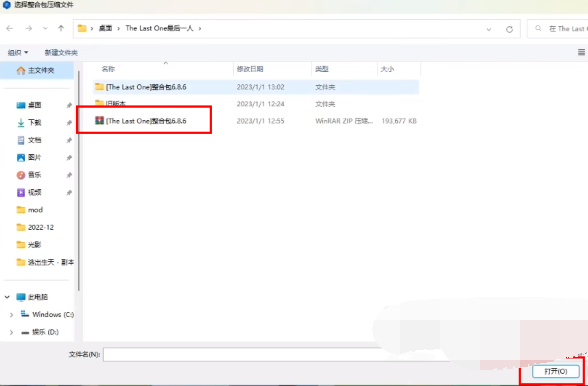
Task: Collapse the 此电脑 tree node
Action: tap(7, 297)
